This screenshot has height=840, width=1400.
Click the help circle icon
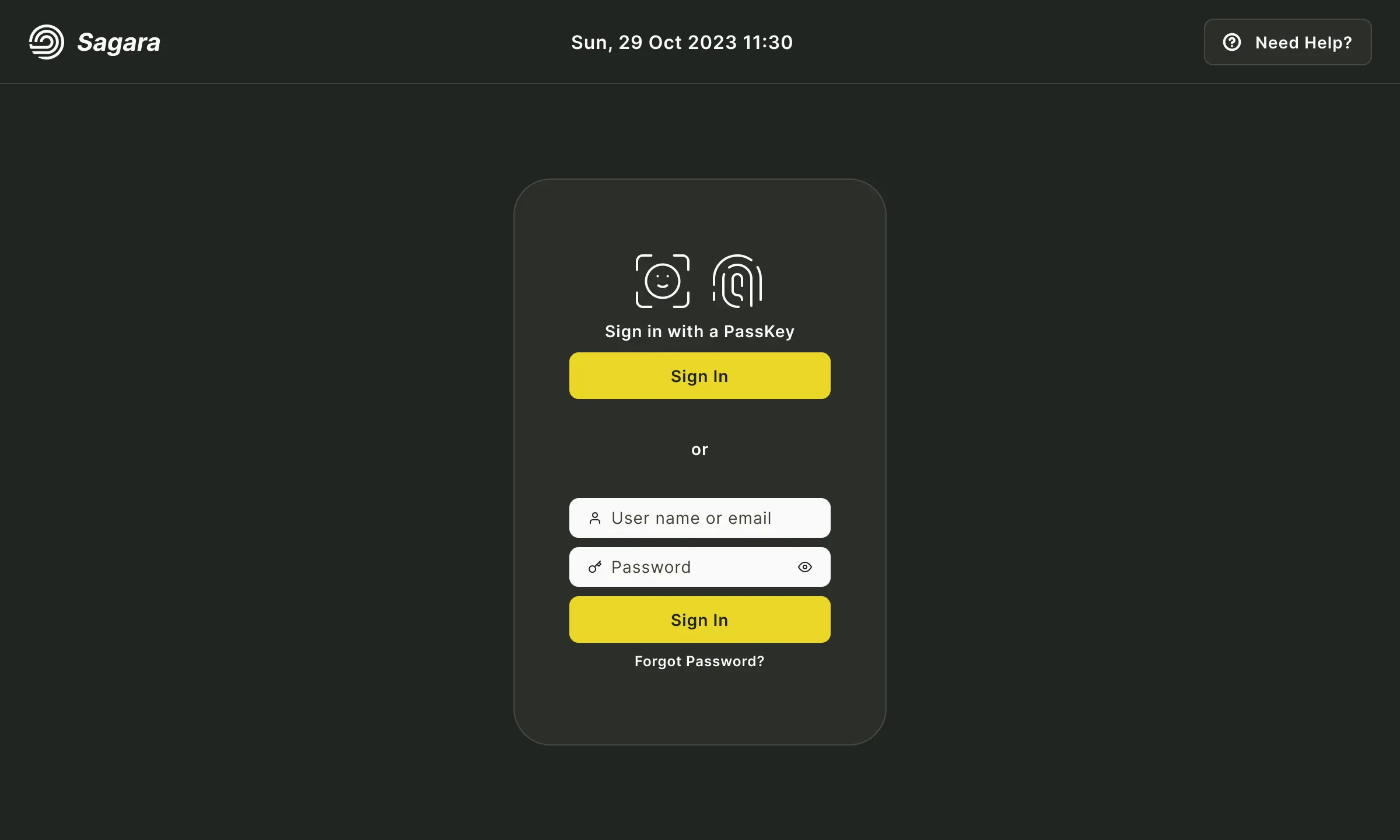coord(1232,42)
